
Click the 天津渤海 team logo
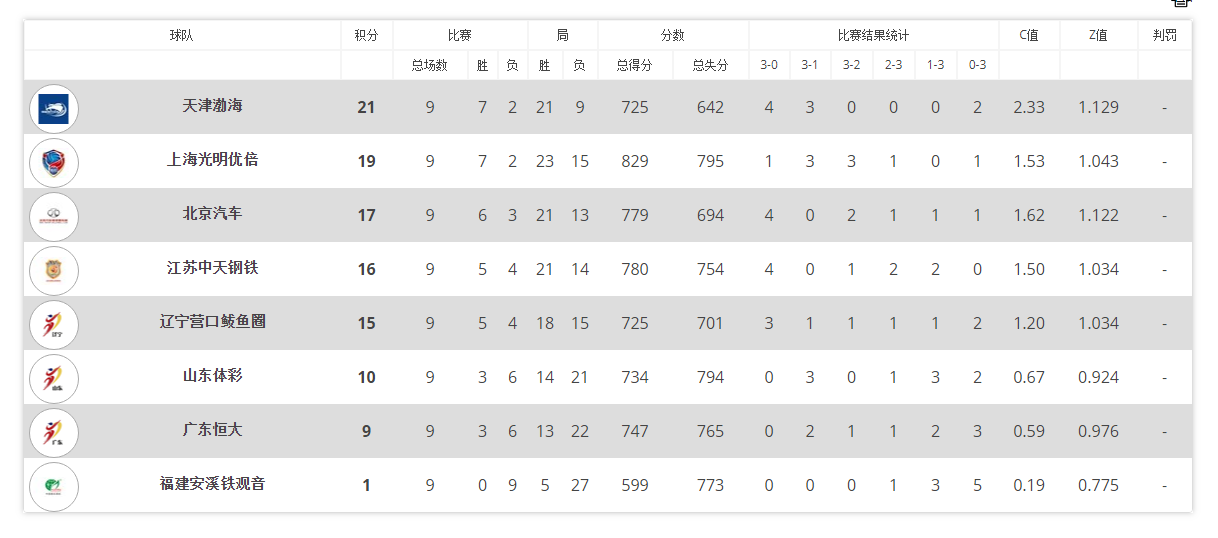tap(54, 108)
